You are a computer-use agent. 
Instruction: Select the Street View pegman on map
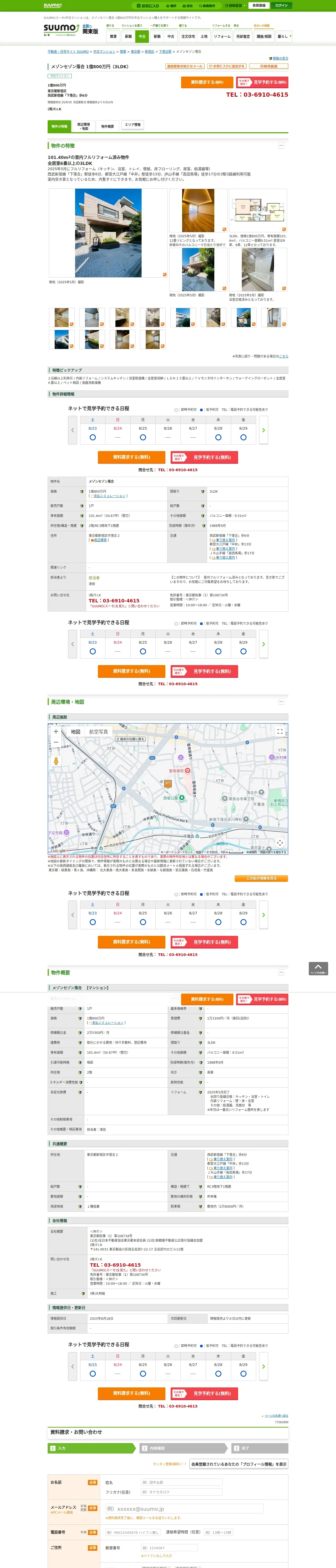click(x=56, y=761)
